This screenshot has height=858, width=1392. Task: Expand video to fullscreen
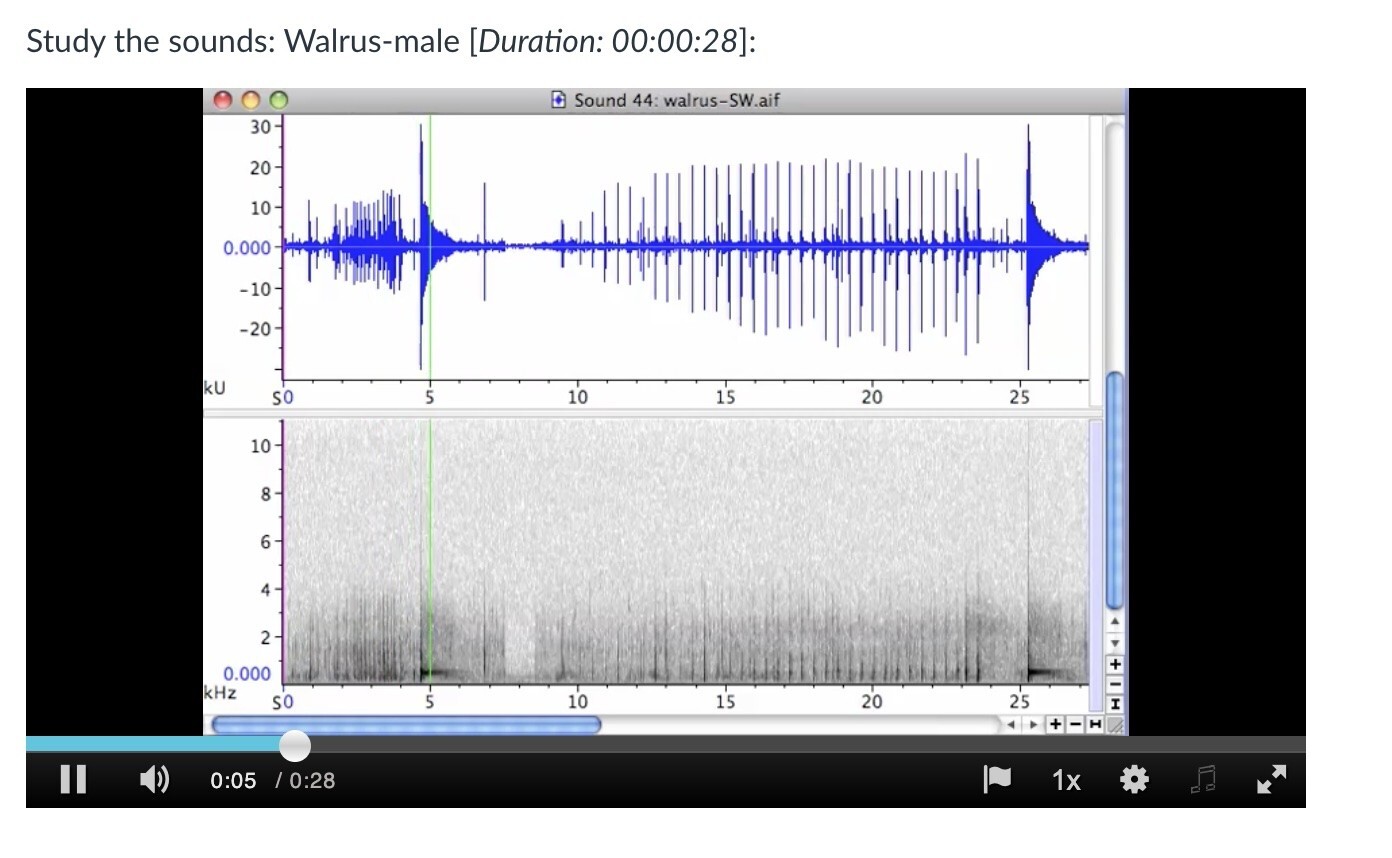pos(1271,779)
